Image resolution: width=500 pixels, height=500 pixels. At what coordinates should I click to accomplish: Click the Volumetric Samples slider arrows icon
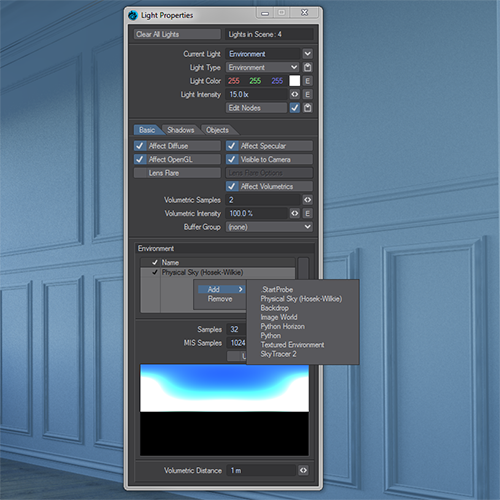pyautogui.click(x=307, y=200)
